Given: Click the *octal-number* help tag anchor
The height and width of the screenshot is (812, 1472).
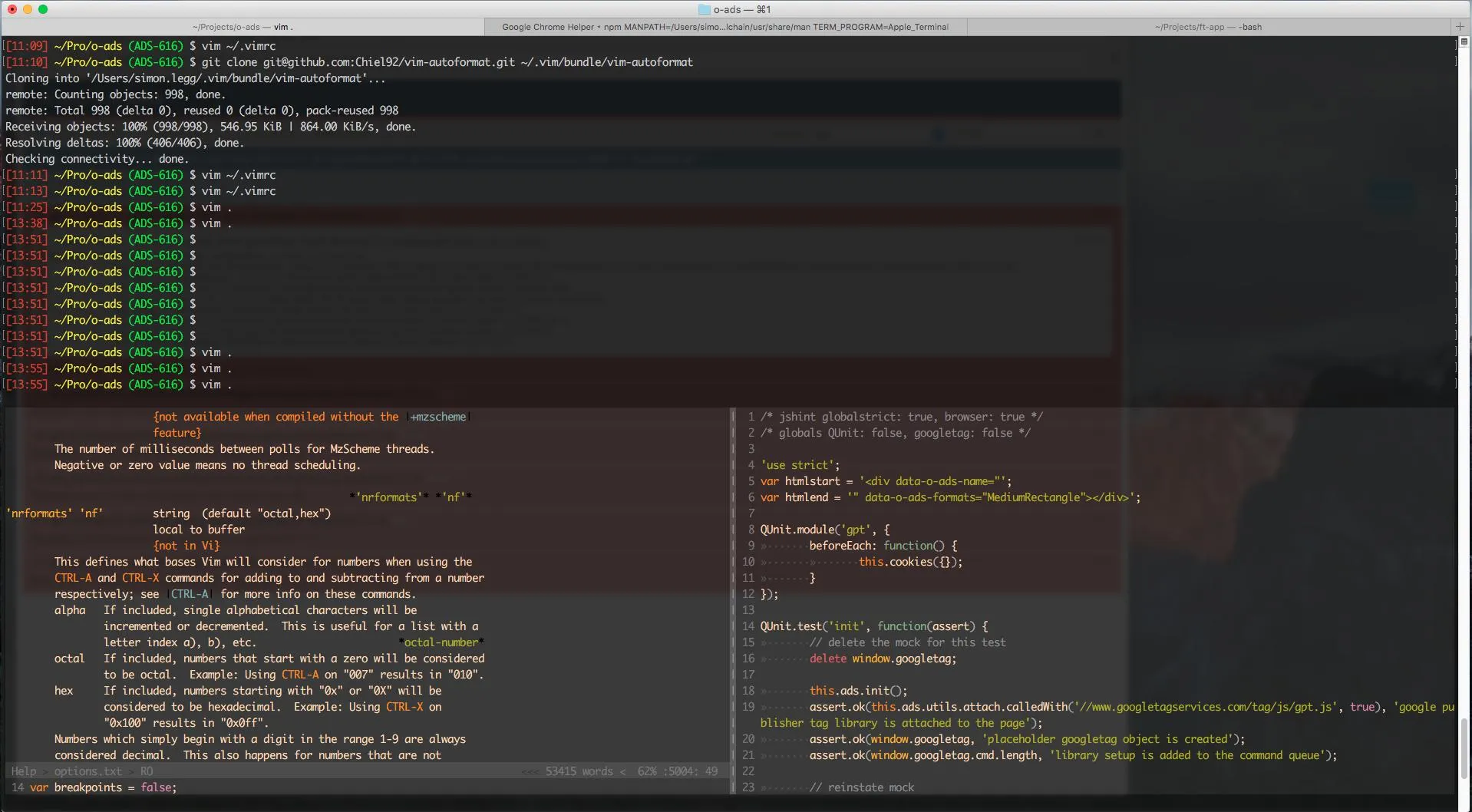Looking at the screenshot, I should (441, 642).
